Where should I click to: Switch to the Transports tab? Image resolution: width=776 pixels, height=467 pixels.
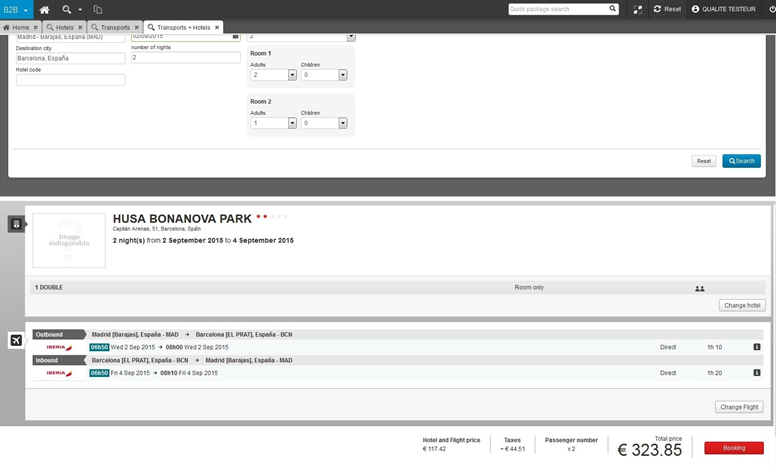112,27
